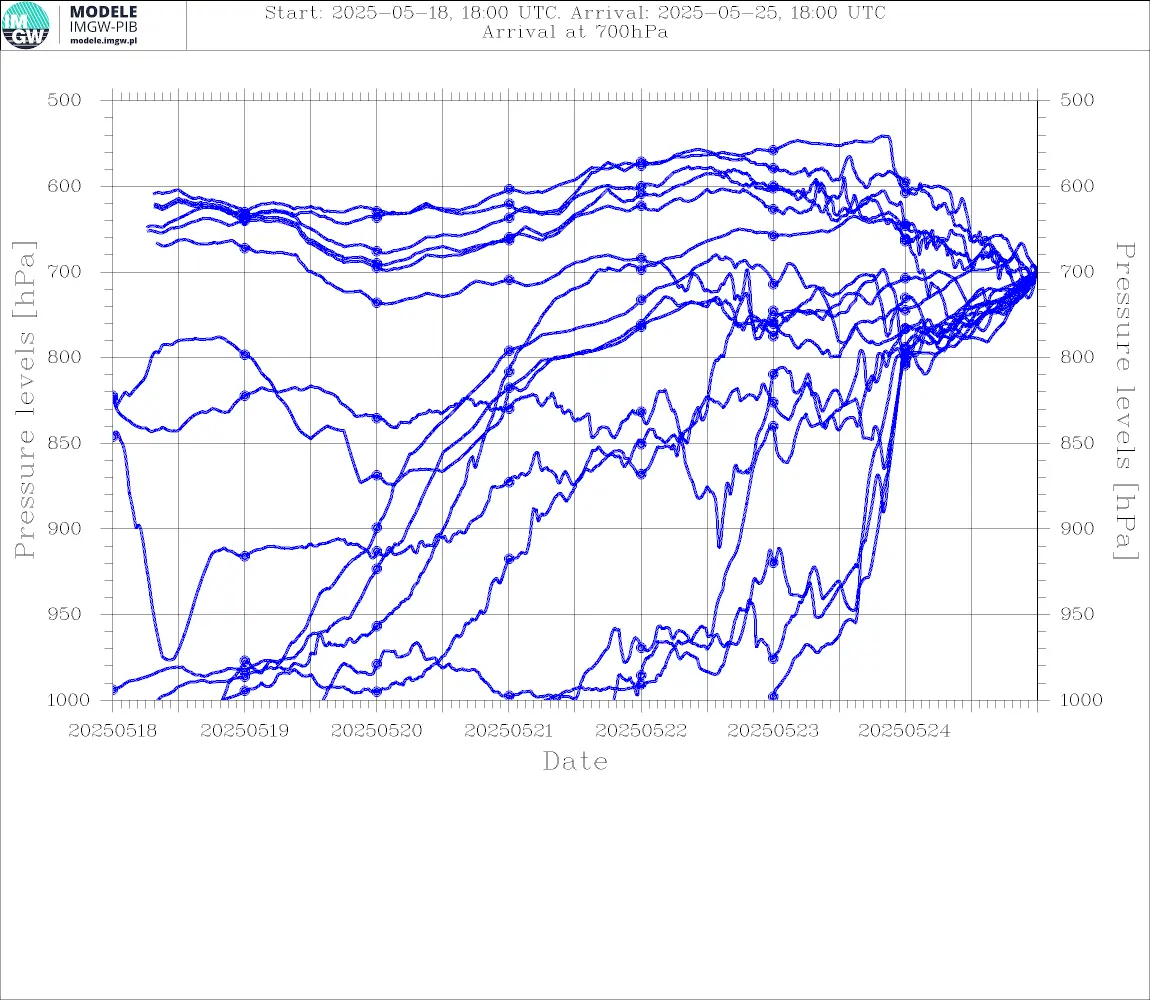Viewport: 1150px width, 1000px height.
Task: Click the left 'Pressure levels [hPa]' axis title
Action: [x=25, y=400]
